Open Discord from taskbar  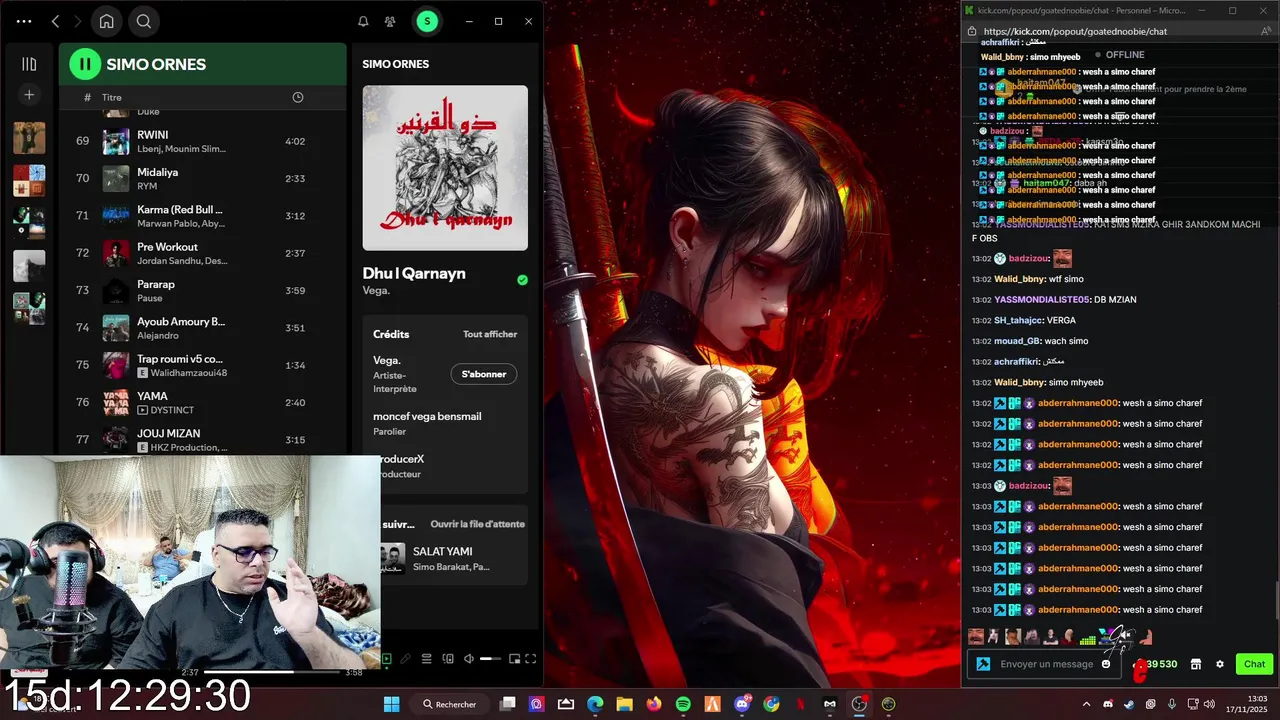(x=742, y=704)
